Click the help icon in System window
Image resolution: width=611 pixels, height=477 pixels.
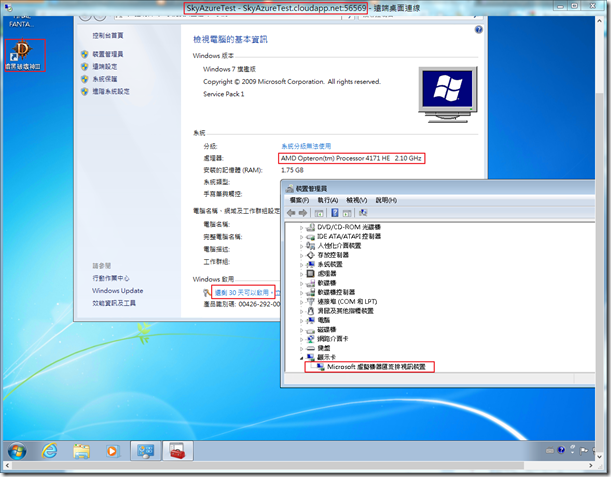(479, 30)
